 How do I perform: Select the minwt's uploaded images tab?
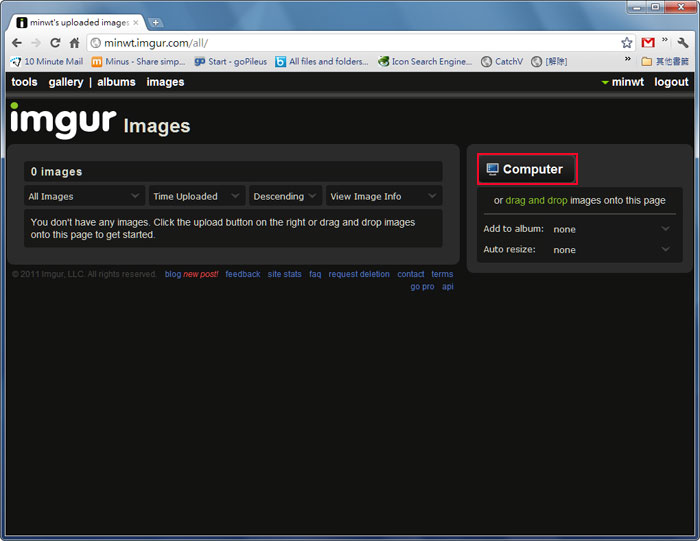[77, 22]
